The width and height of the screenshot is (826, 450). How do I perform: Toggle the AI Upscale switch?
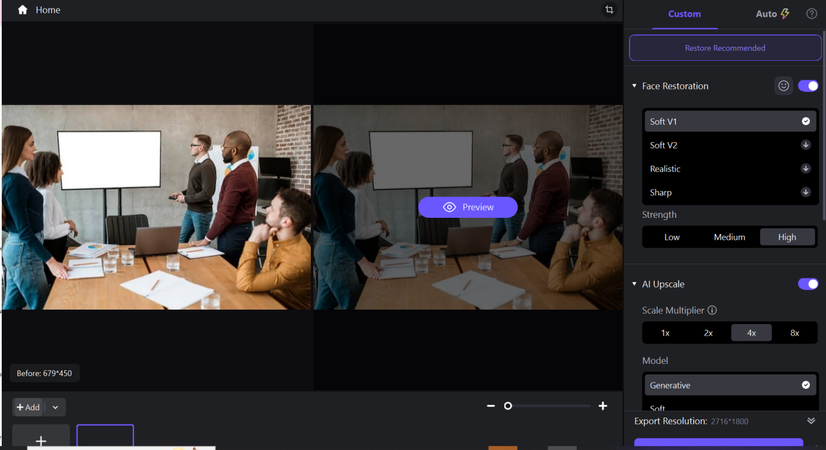pyautogui.click(x=808, y=284)
